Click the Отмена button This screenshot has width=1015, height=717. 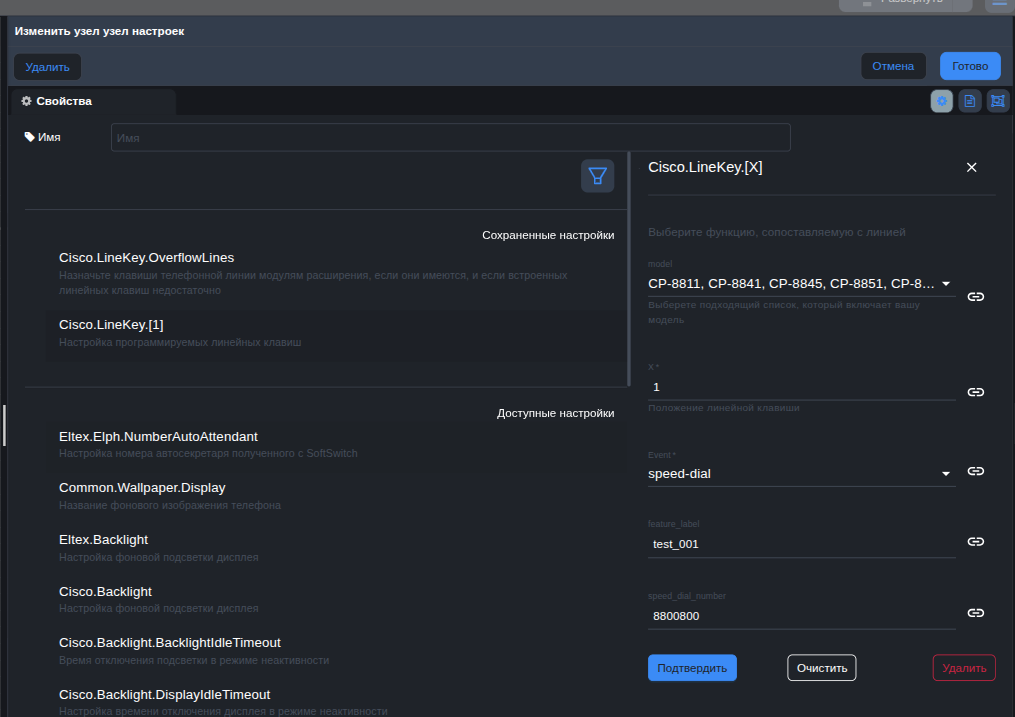[893, 66]
